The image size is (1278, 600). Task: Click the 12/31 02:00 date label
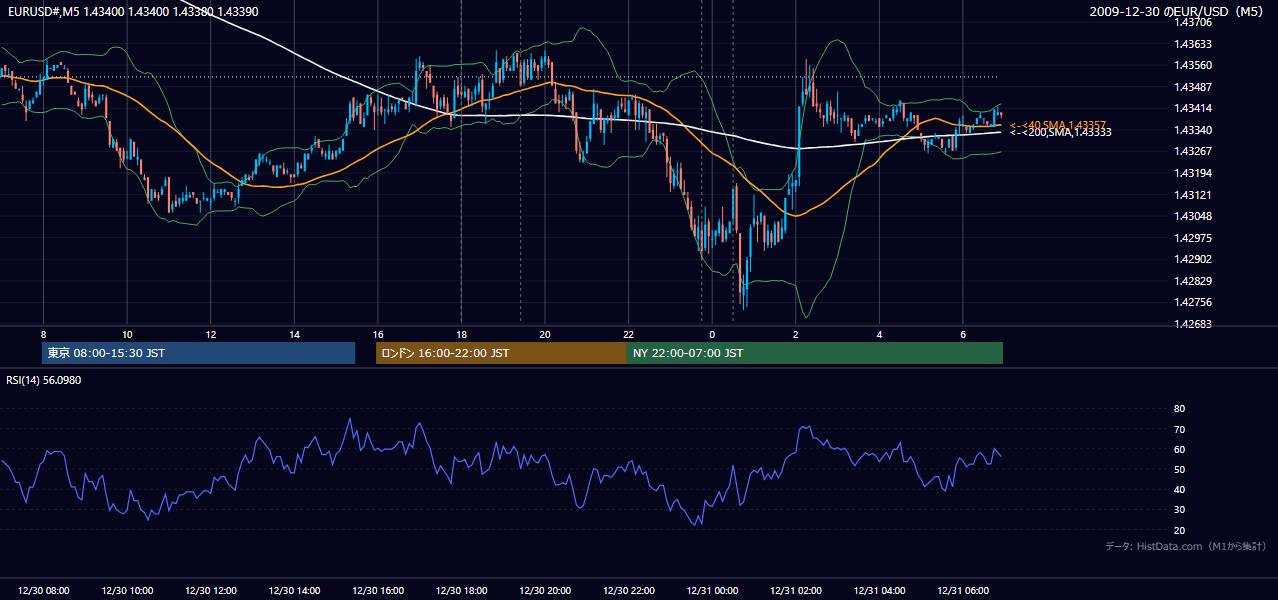click(x=796, y=591)
